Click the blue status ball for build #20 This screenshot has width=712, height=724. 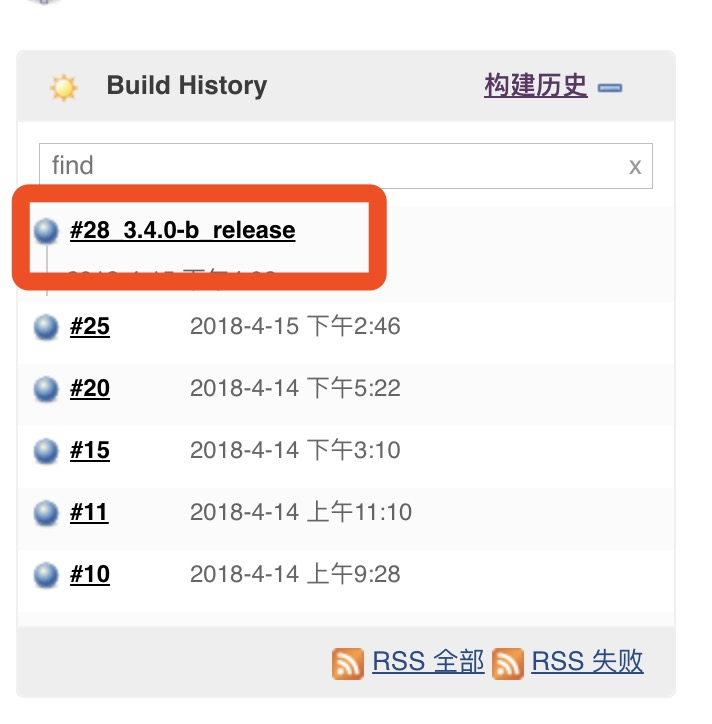coord(46,389)
